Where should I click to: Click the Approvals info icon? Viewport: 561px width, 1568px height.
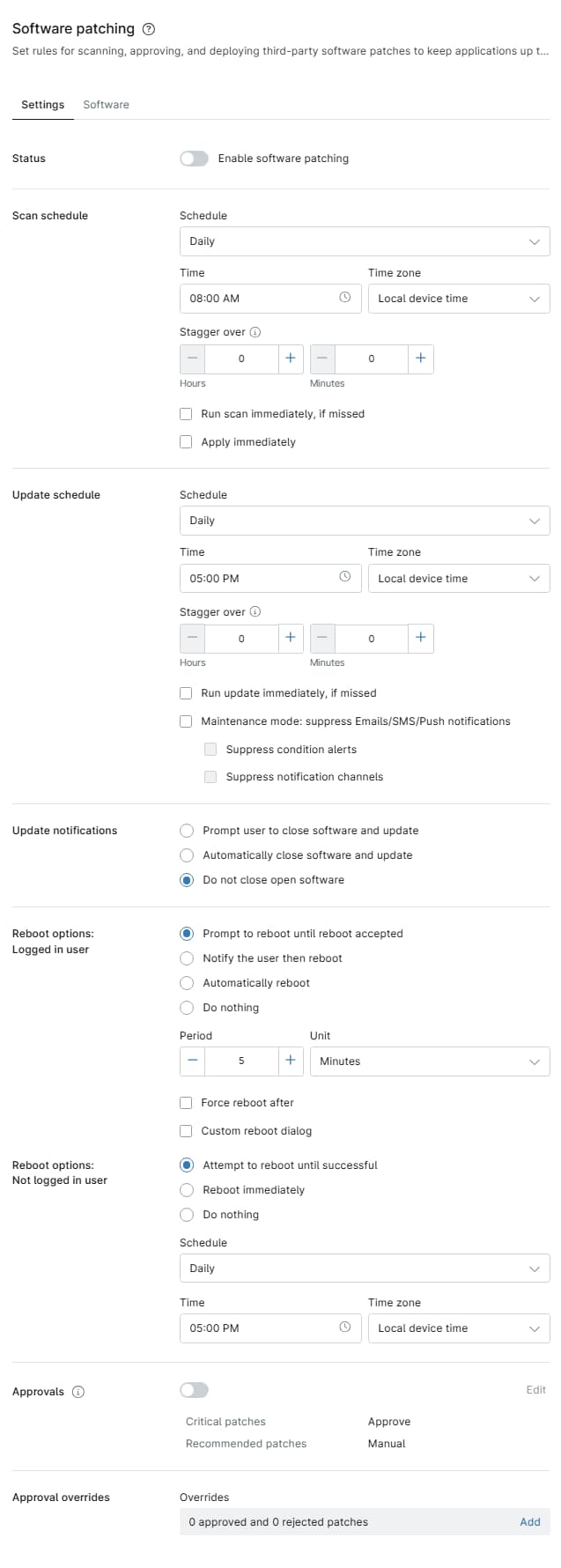78,1392
